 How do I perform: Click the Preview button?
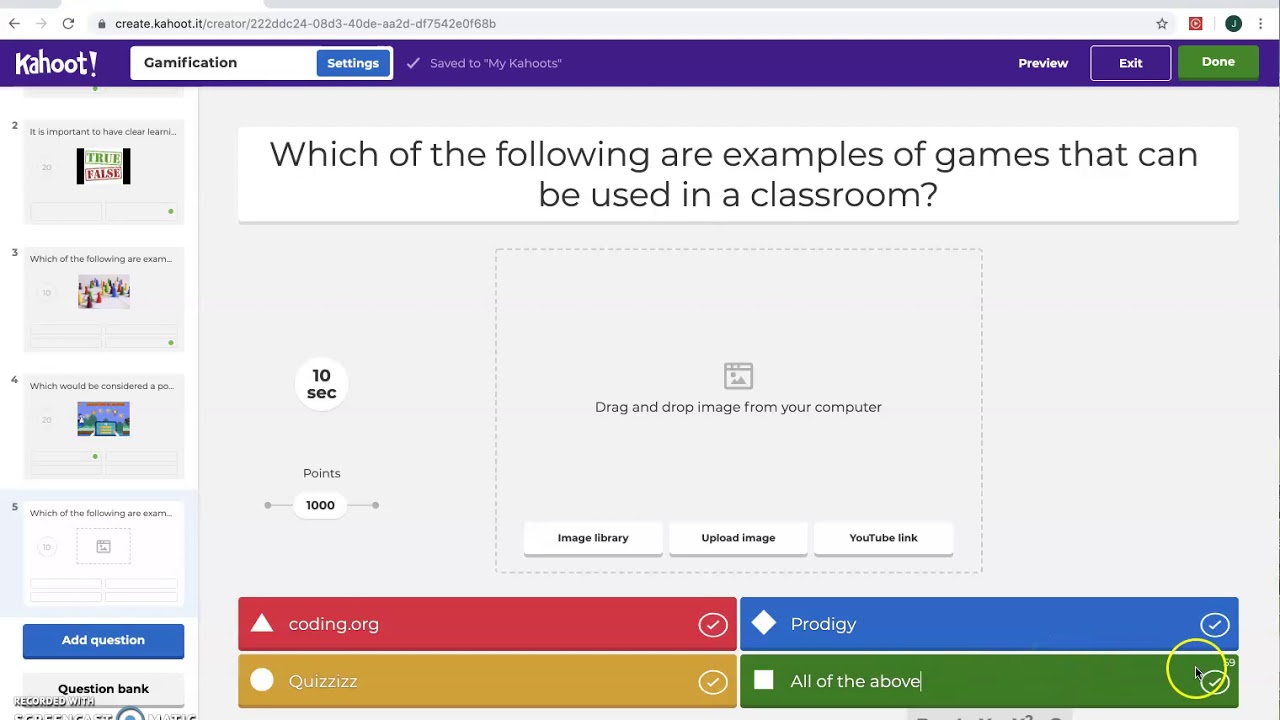[x=1043, y=63]
